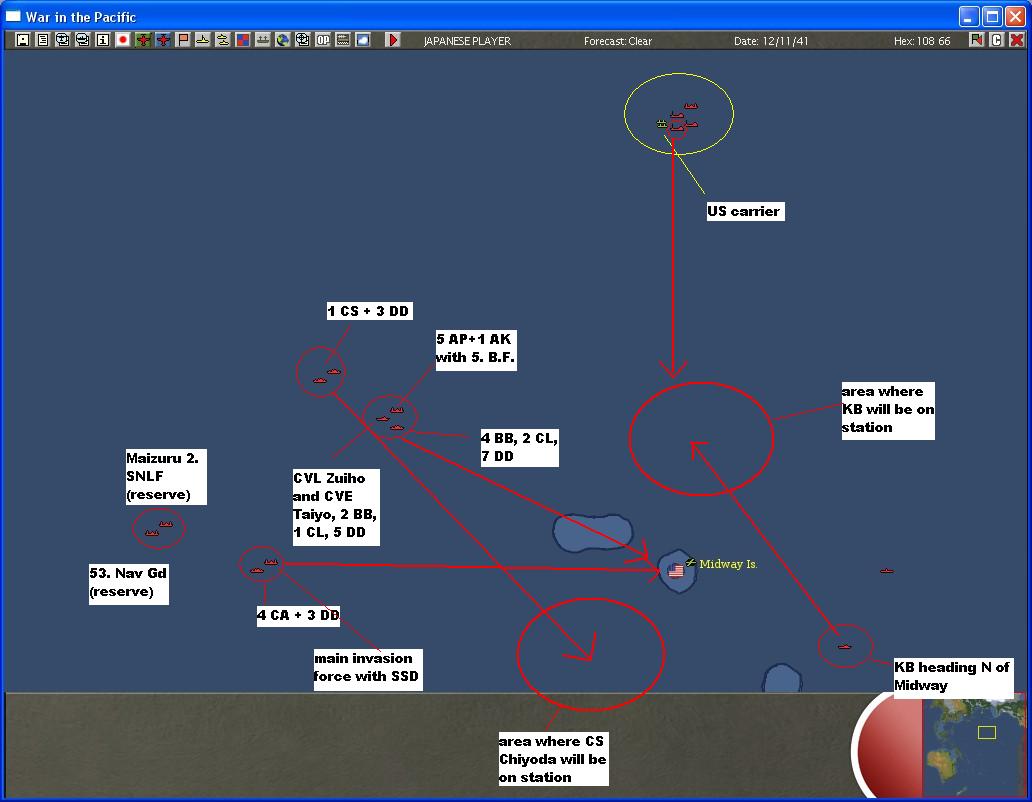Viewport: 1032px width, 802px height.
Task: Click the orange flag toolbar icon
Action: coord(183,40)
